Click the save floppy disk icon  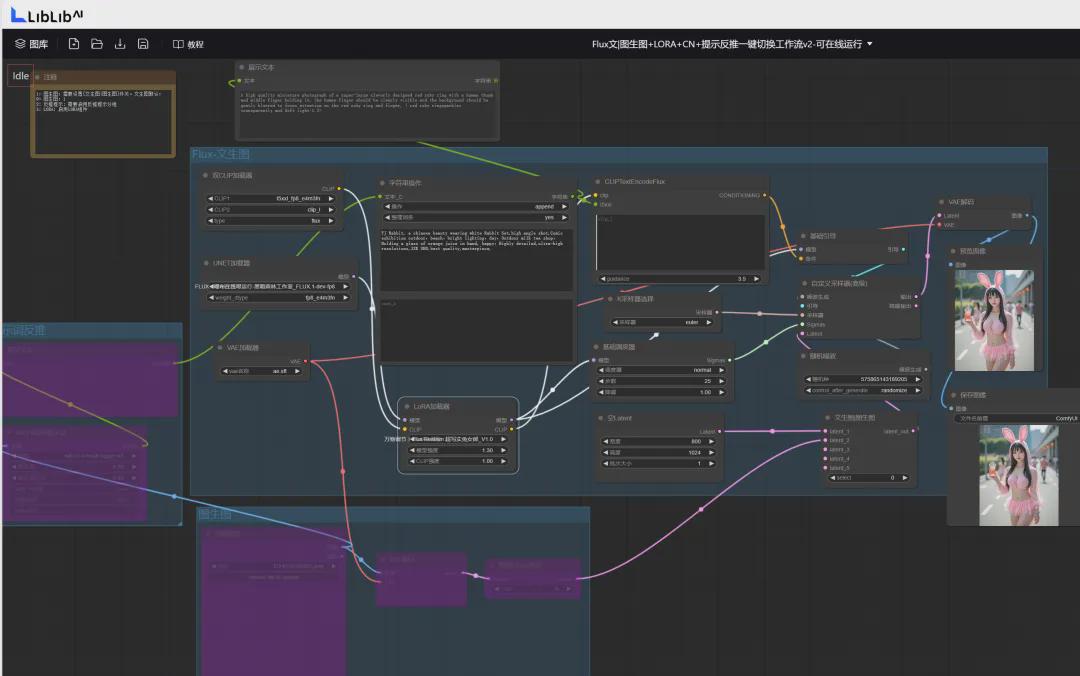pyautogui.click(x=143, y=44)
